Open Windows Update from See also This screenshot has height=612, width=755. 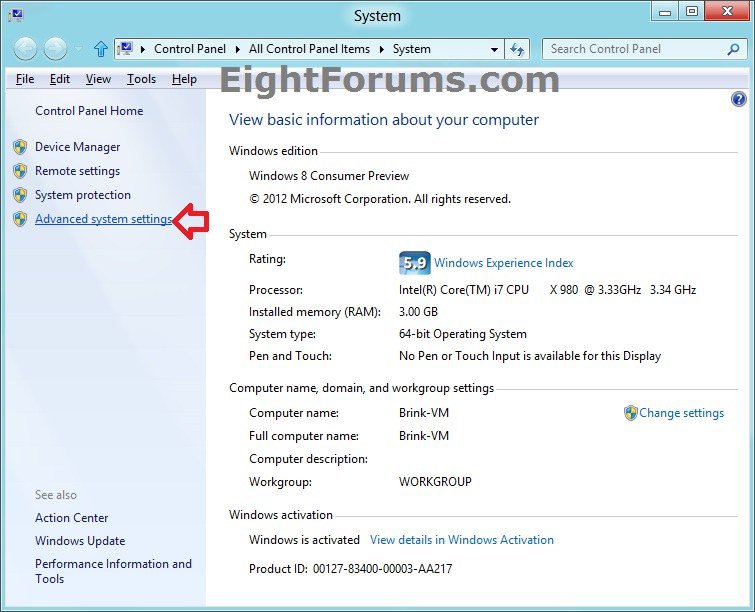(x=80, y=541)
